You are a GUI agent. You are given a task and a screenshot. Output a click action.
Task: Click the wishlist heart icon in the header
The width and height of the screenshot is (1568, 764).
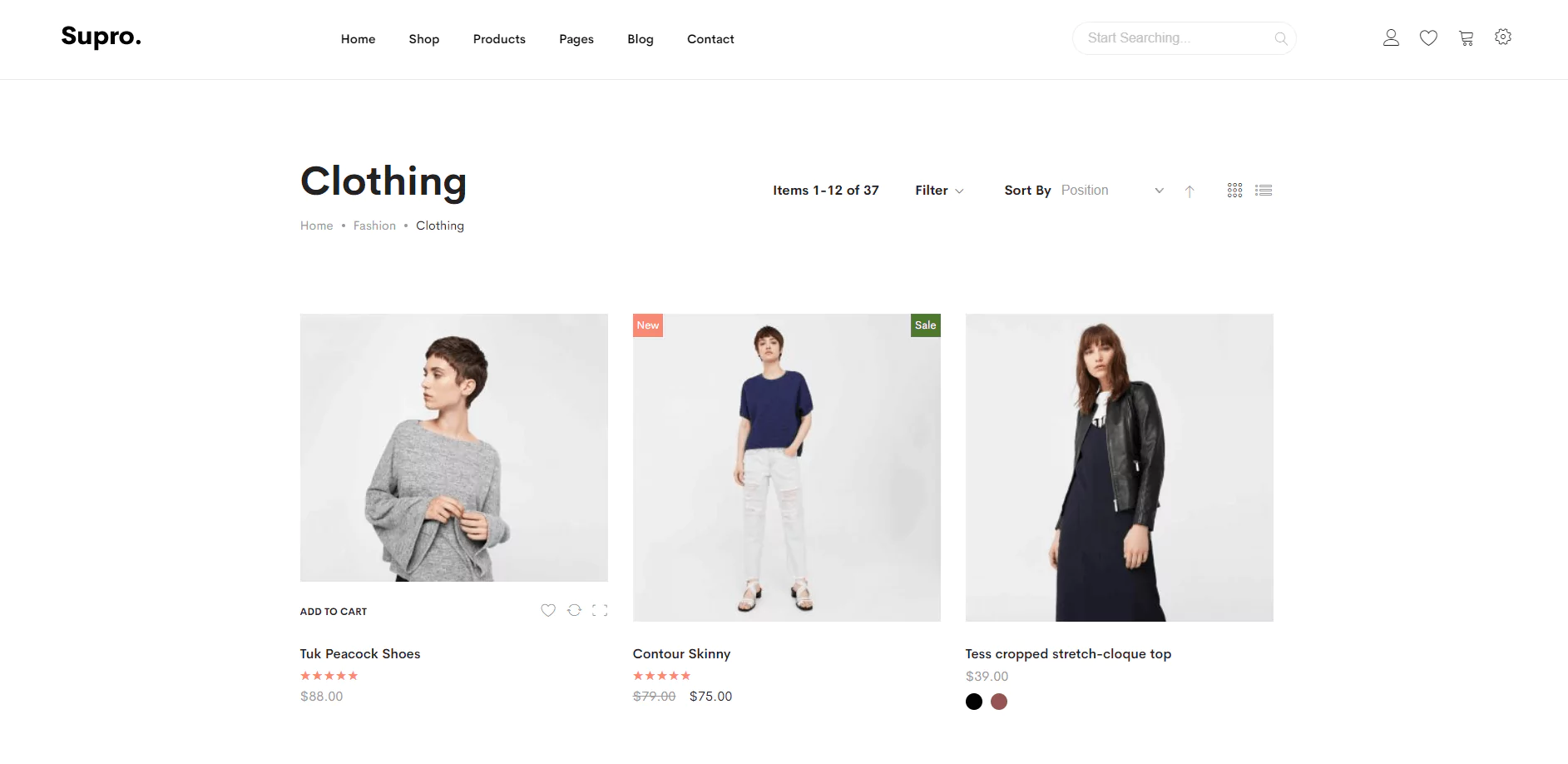coord(1428,37)
